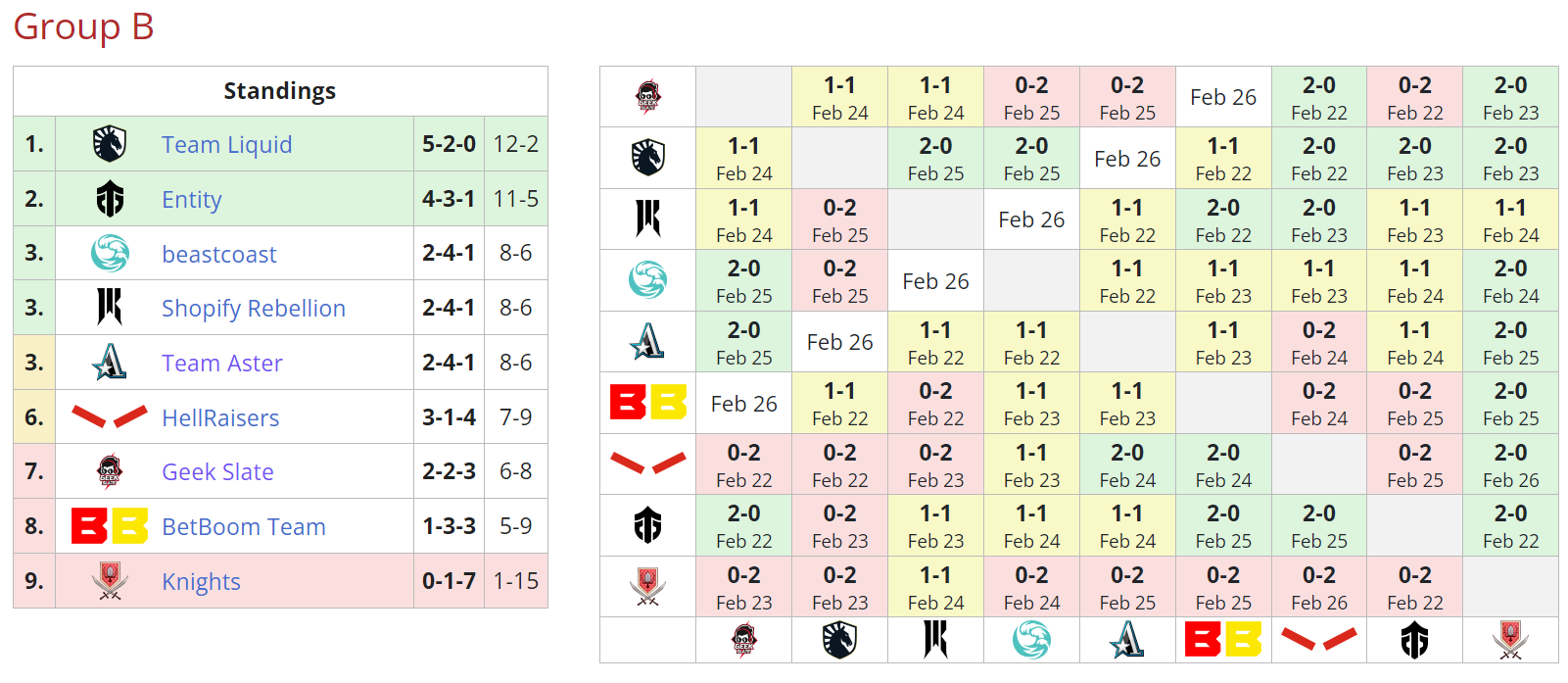Viewport: 1568px width, 683px height.
Task: Open the beastcoast team name link
Action: 218,255
